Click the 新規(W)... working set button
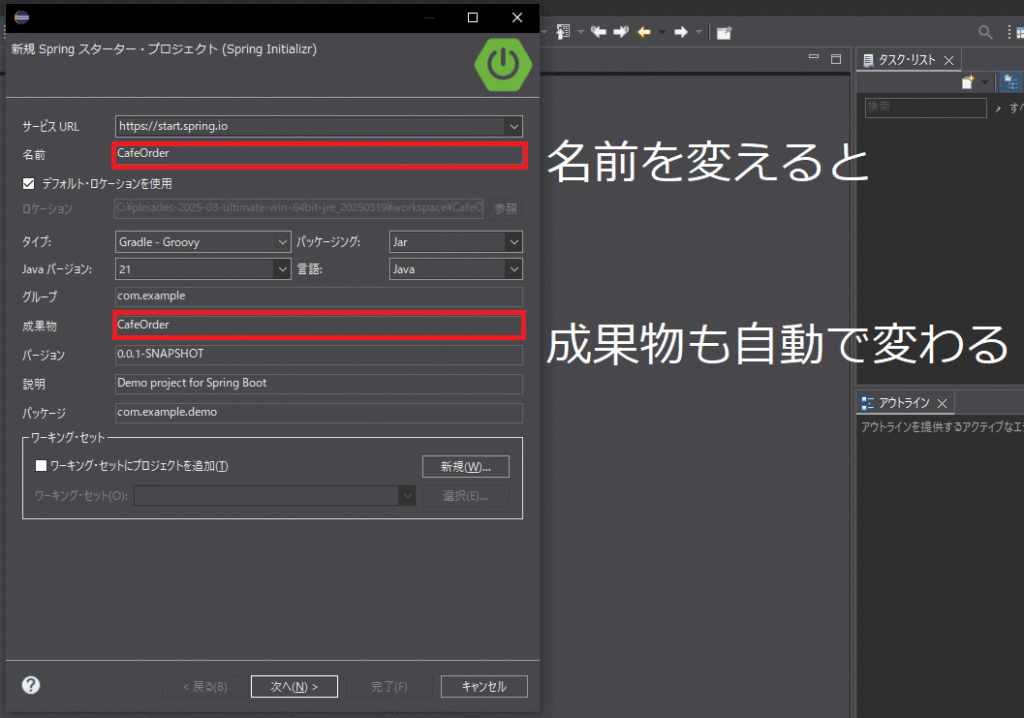Image resolution: width=1024 pixels, height=718 pixels. [x=466, y=466]
